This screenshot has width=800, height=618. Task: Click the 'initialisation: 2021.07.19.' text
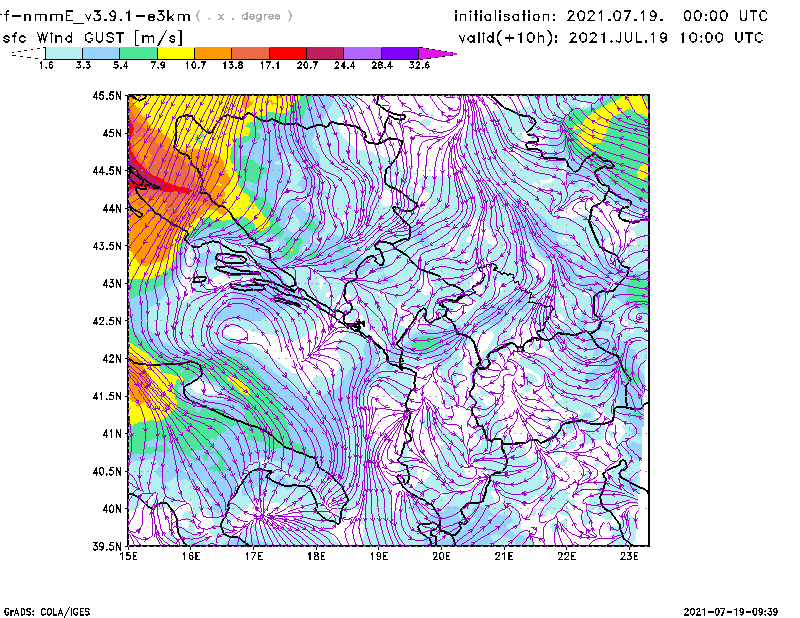[559, 16]
